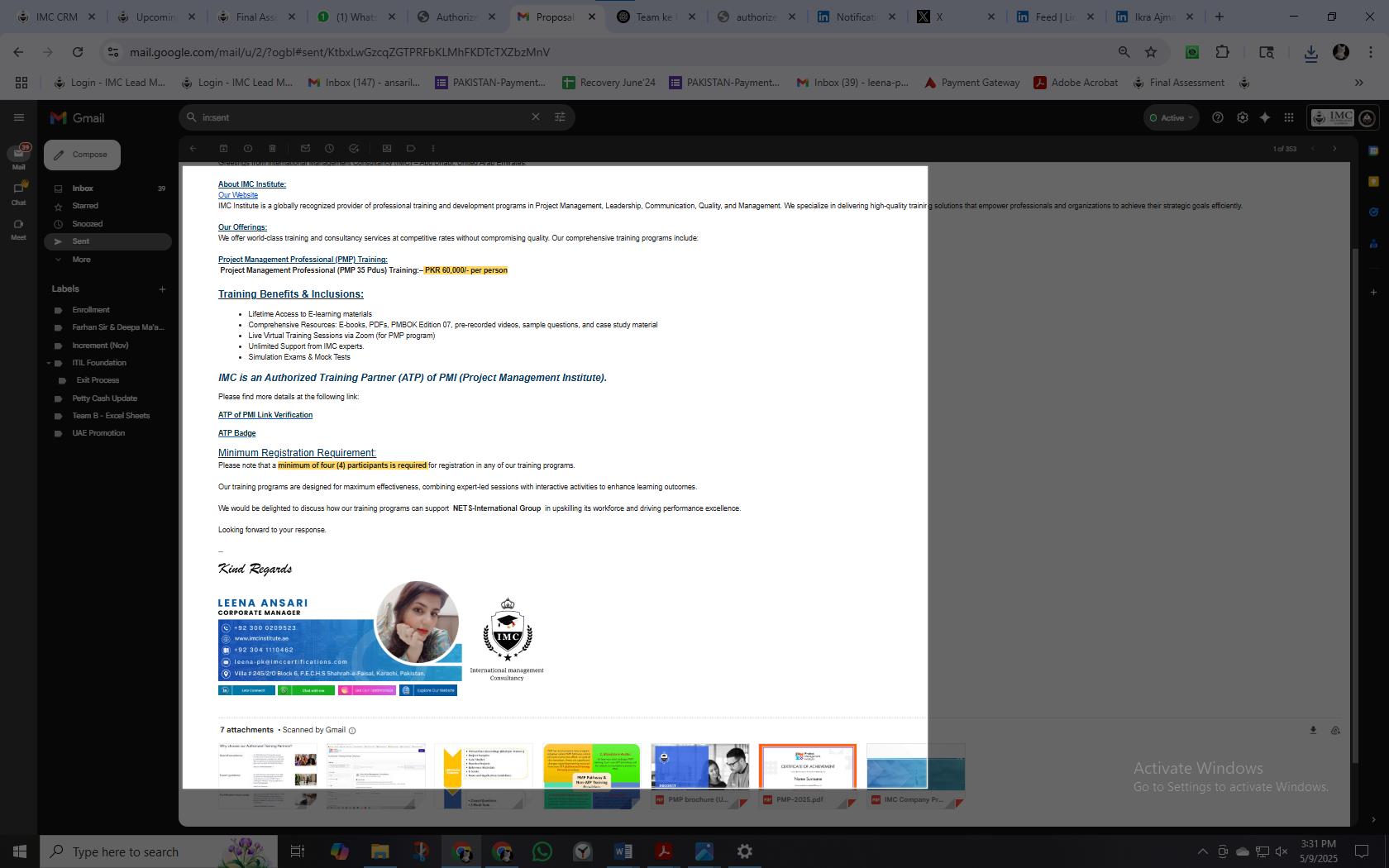Screen dimensions: 1389x868
Task: Reload the page
Action: point(78,52)
